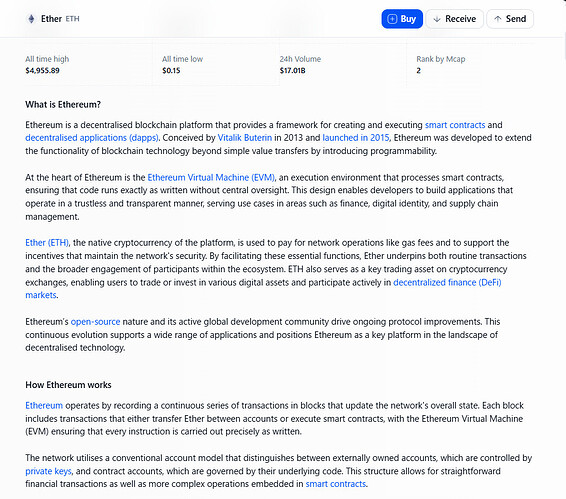This screenshot has width=566, height=499.
Task: Click the "$17.01B" value
Action: tap(292, 71)
